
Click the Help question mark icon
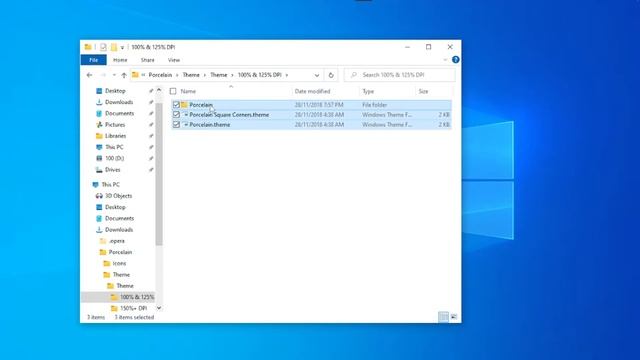click(x=456, y=60)
